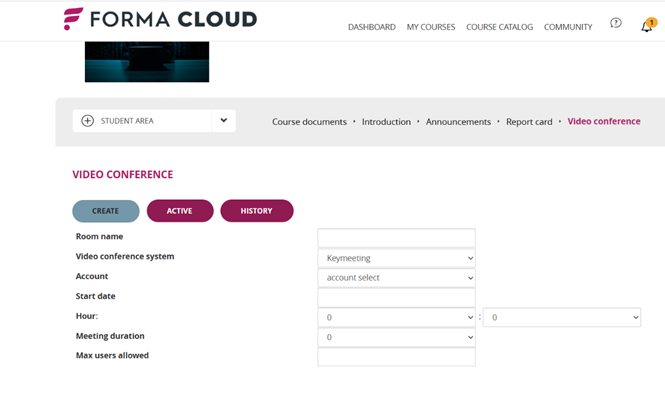Image resolution: width=665 pixels, height=399 pixels.
Task: Open the minutes dropdown next to Hour
Action: click(x=562, y=317)
